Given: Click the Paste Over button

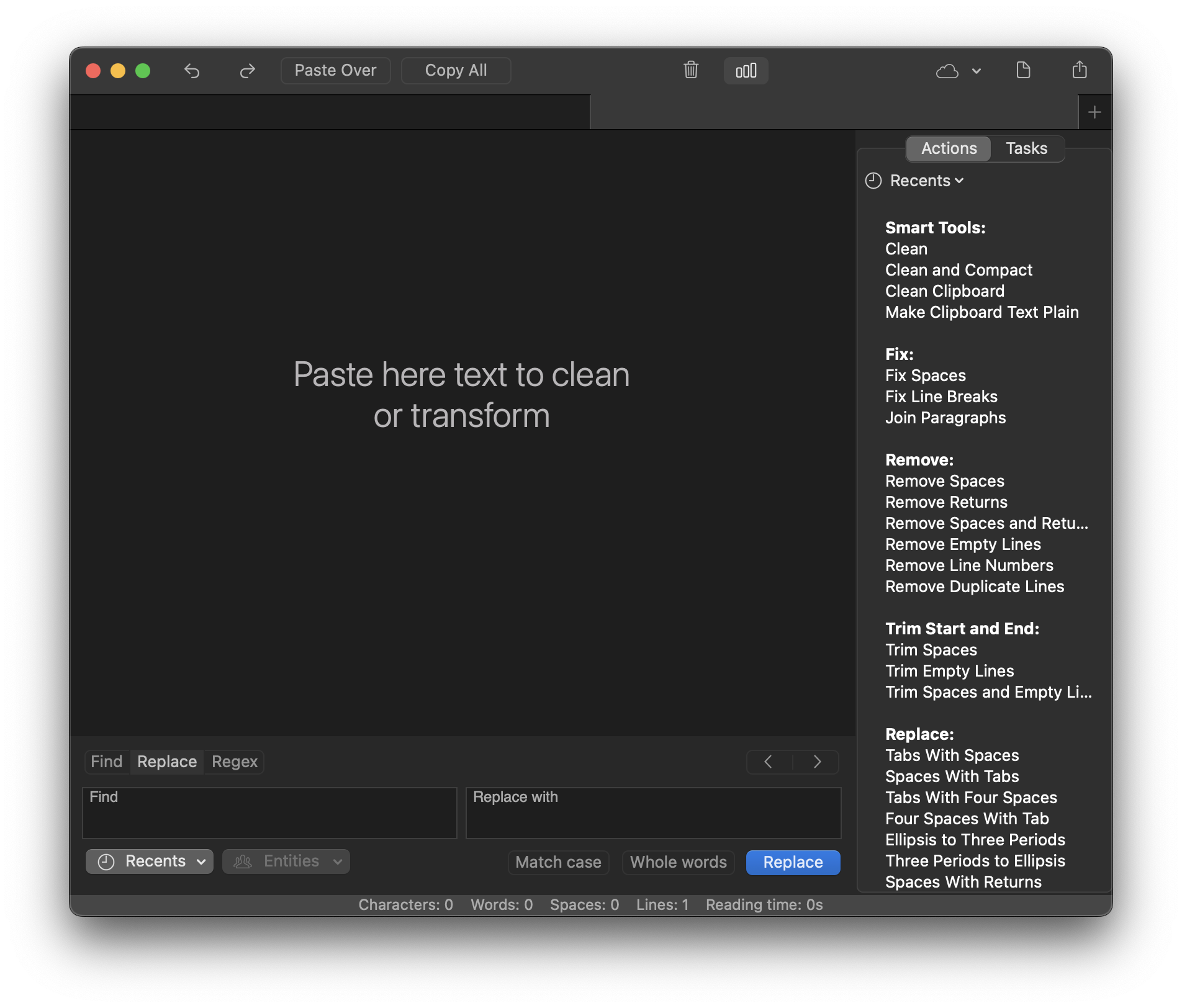Looking at the screenshot, I should [x=335, y=71].
